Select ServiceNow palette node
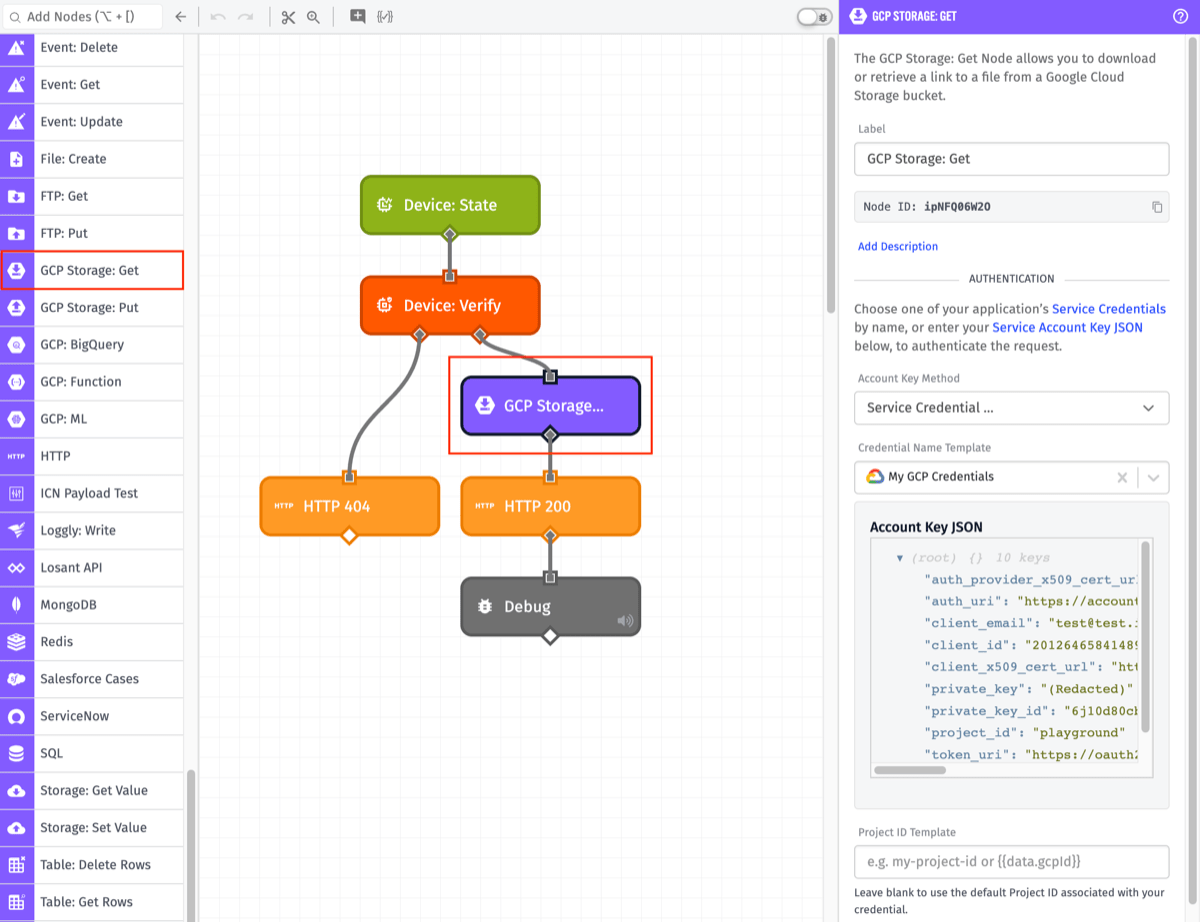1200x922 pixels. click(92, 716)
